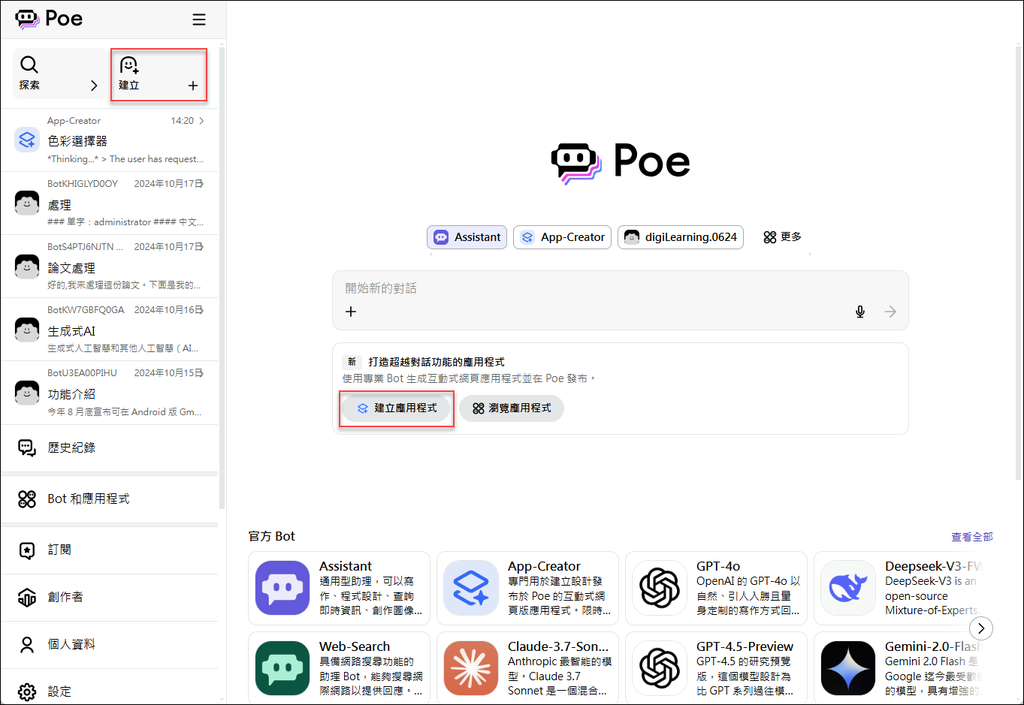1024x705 pixels.
Task: Click the creator chart icon beside 創作者
Action: click(27, 597)
